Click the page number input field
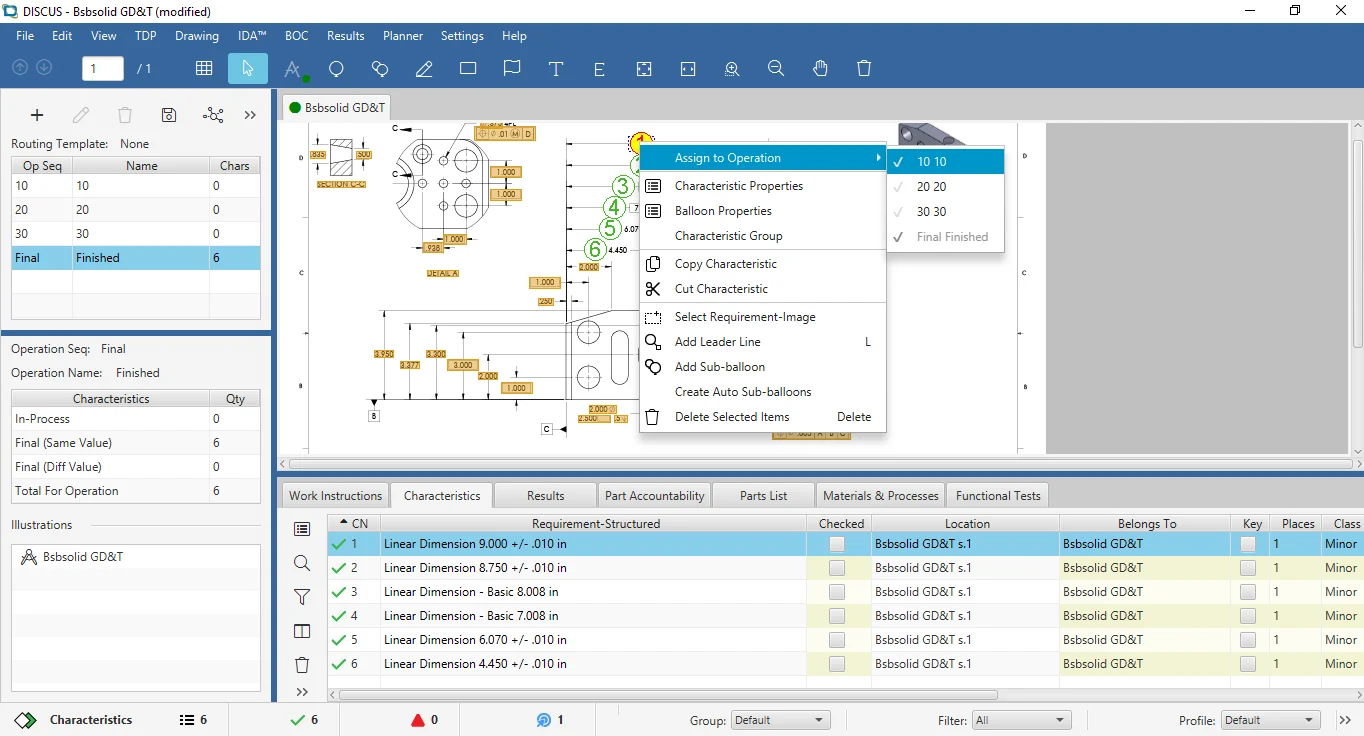Viewport: 1364px width, 736px height. (x=103, y=68)
